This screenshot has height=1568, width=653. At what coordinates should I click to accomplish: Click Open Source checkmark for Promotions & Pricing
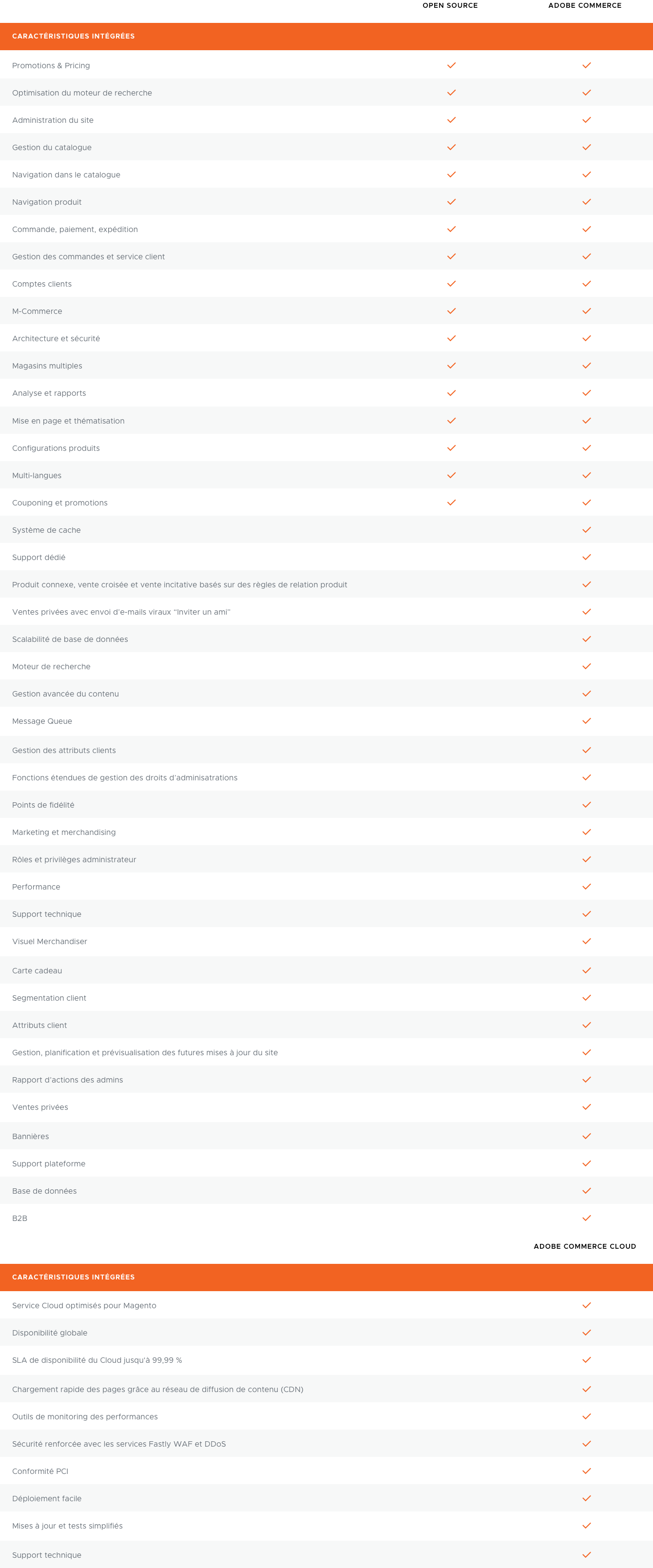point(451,65)
